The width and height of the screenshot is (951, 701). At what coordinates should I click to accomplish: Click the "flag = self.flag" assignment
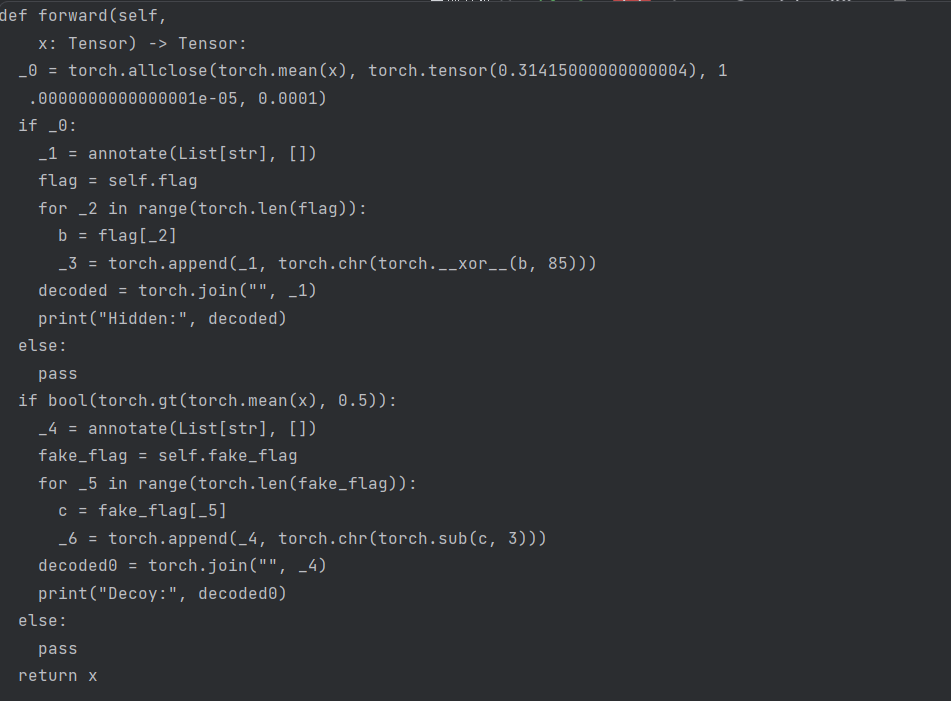(118, 181)
